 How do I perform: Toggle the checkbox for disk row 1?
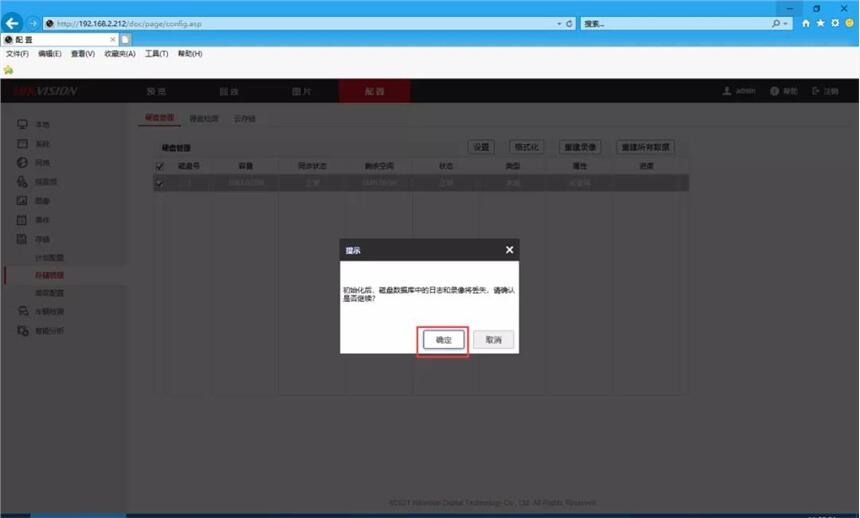(x=159, y=183)
